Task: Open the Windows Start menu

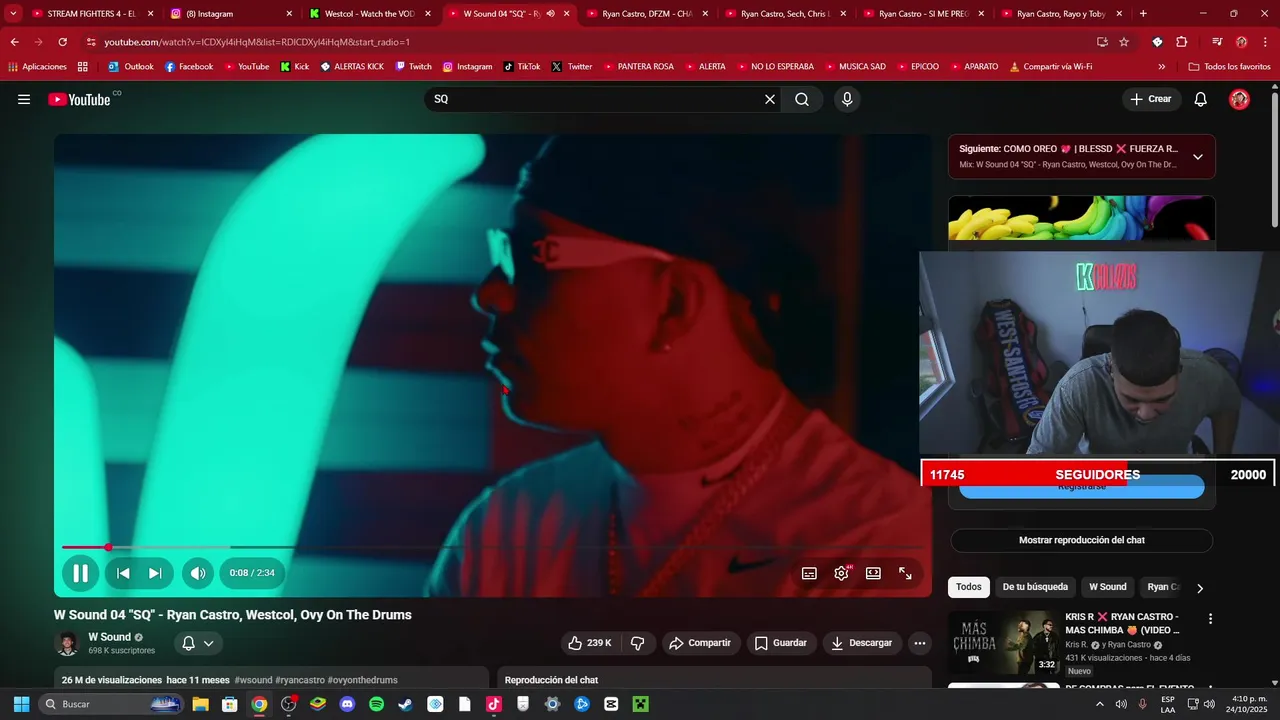Action: tap(21, 704)
